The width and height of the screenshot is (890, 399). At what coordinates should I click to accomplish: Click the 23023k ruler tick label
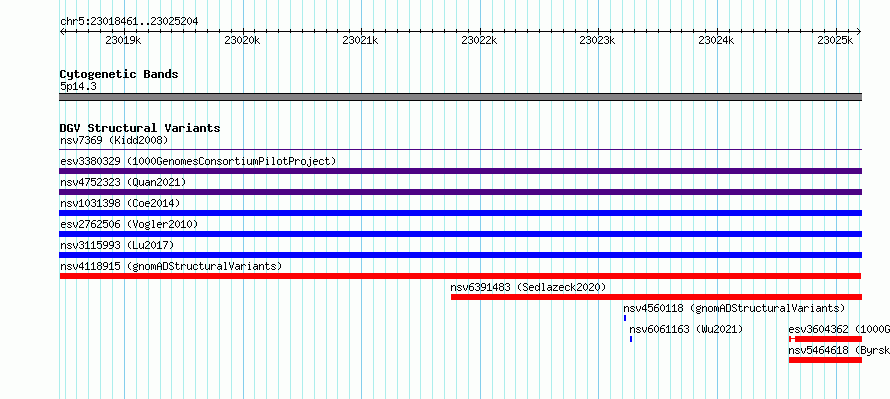[x=597, y=40]
